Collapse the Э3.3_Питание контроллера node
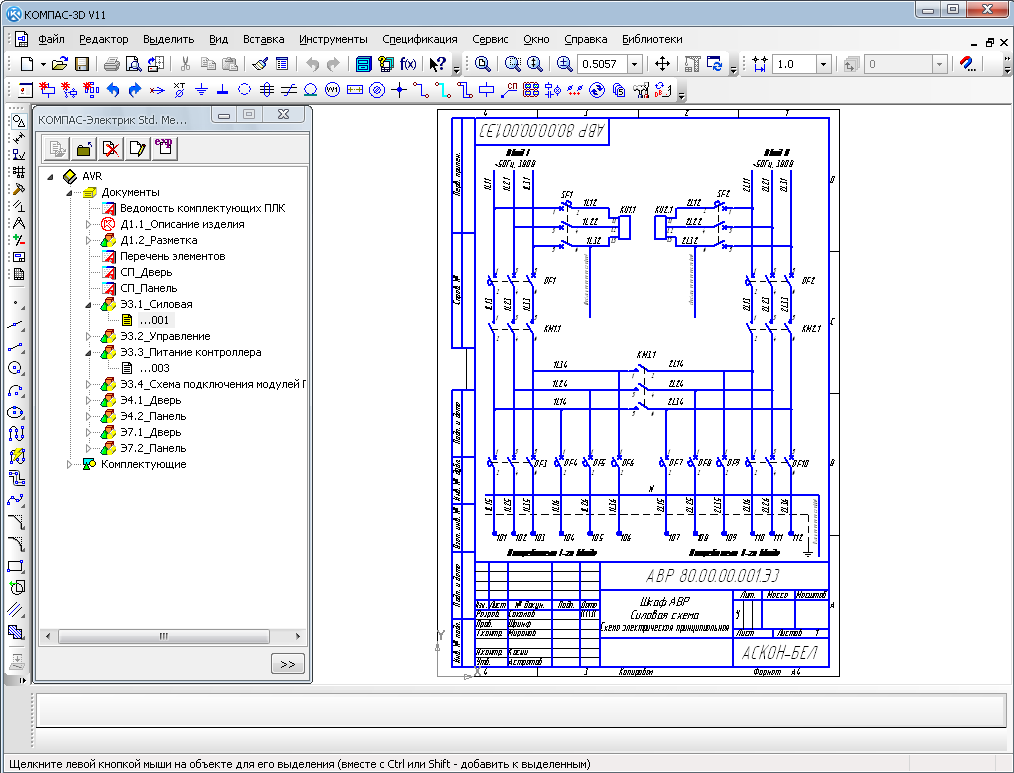Viewport: 1014px width, 773px height. pyautogui.click(x=88, y=352)
